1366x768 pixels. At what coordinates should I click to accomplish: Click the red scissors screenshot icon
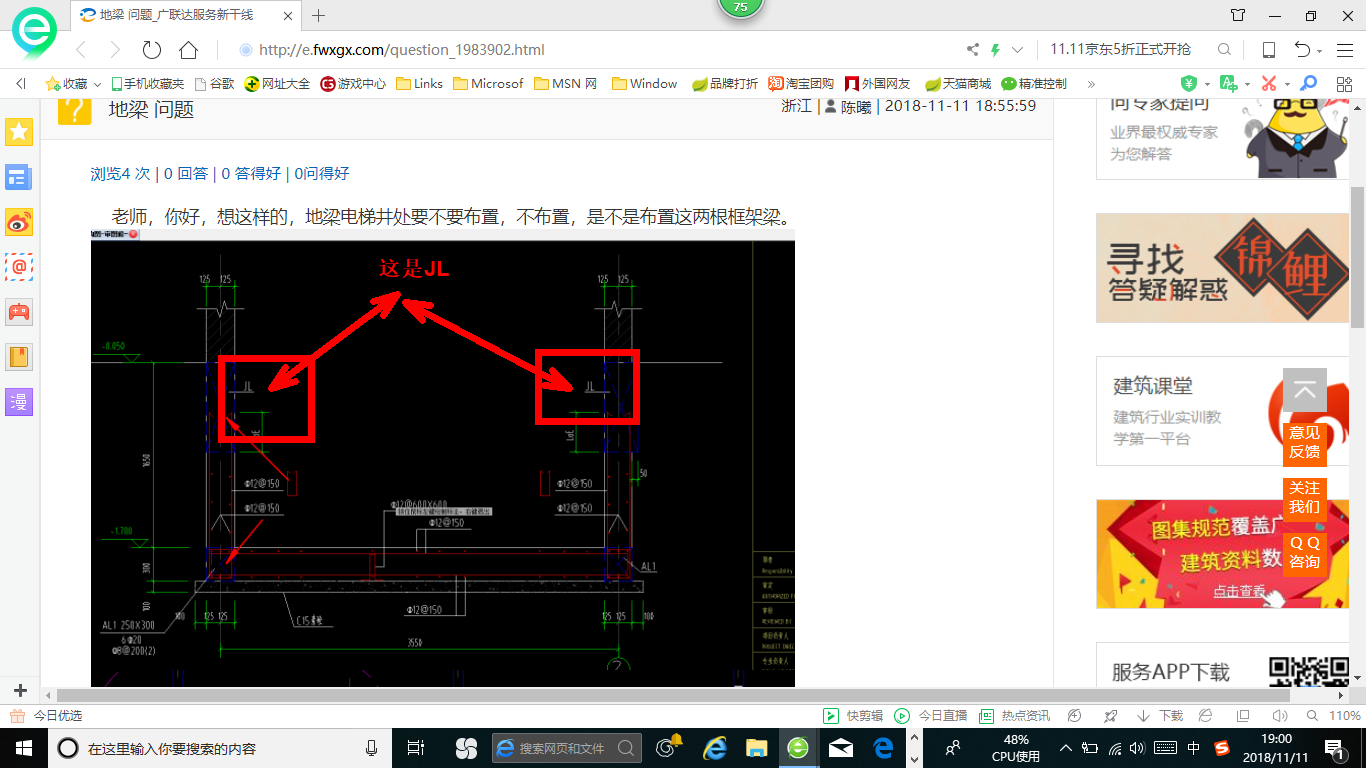tap(1269, 84)
